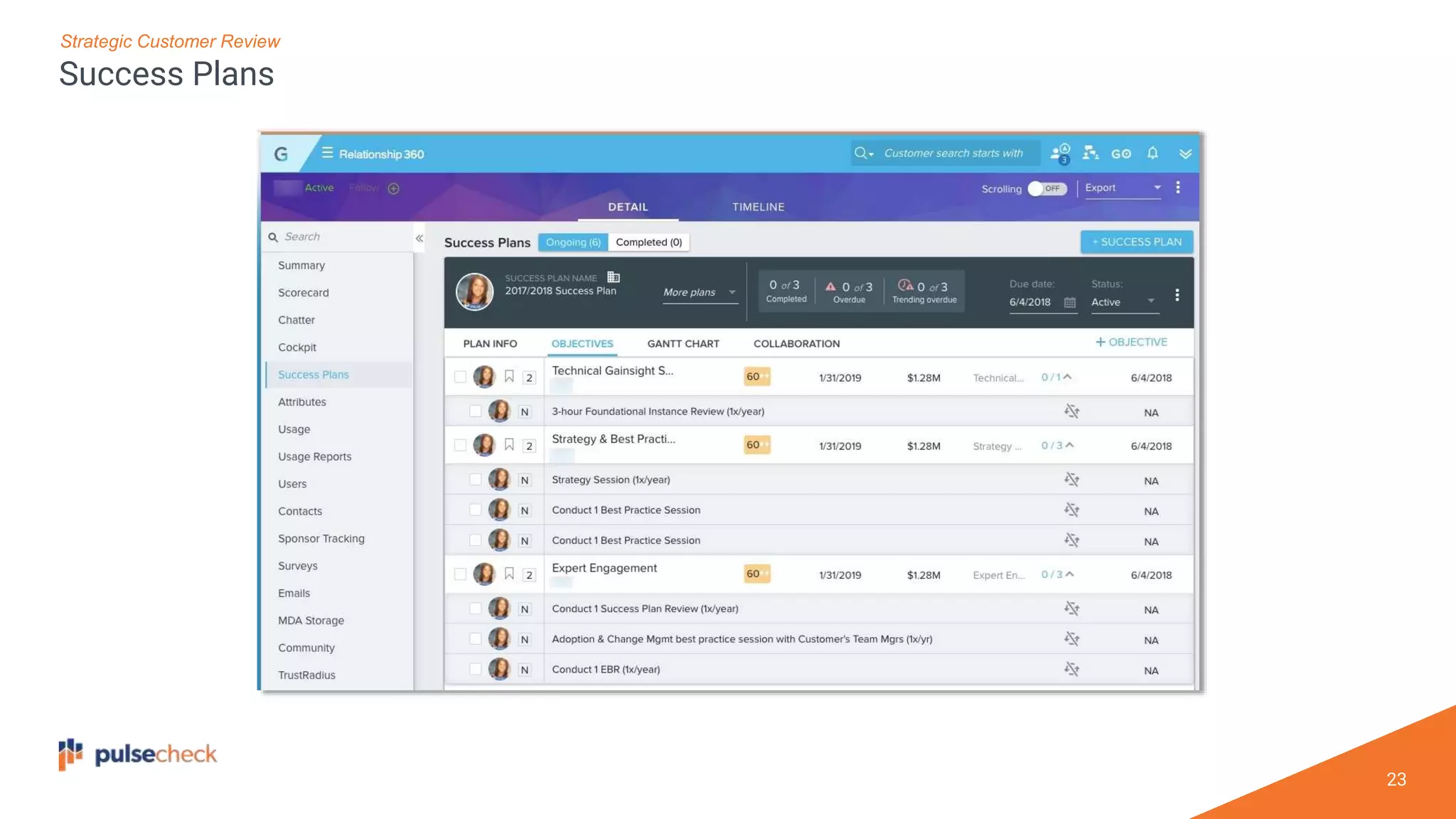The height and width of the screenshot is (819, 1456).
Task: Click the trending overdue clock icon
Action: (x=905, y=285)
